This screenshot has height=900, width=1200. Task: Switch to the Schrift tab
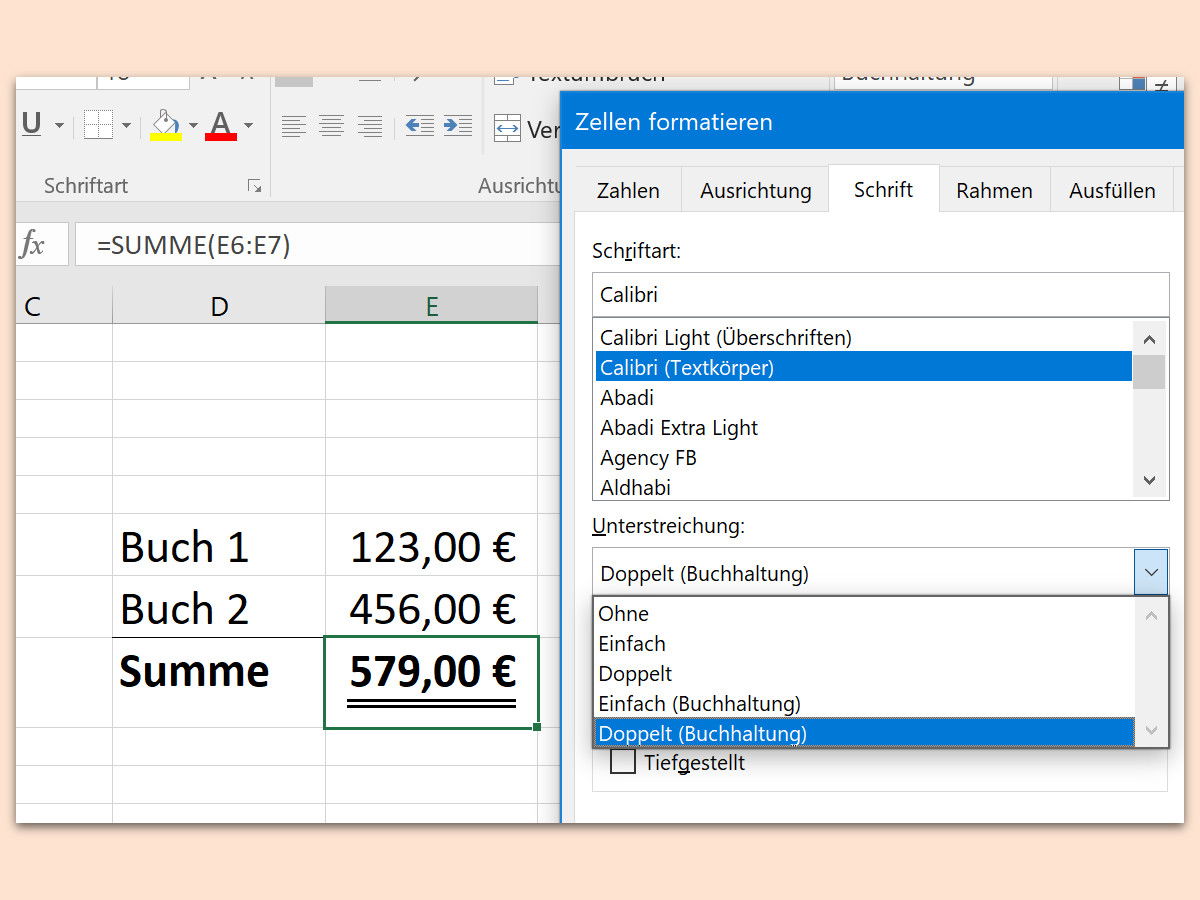point(884,189)
